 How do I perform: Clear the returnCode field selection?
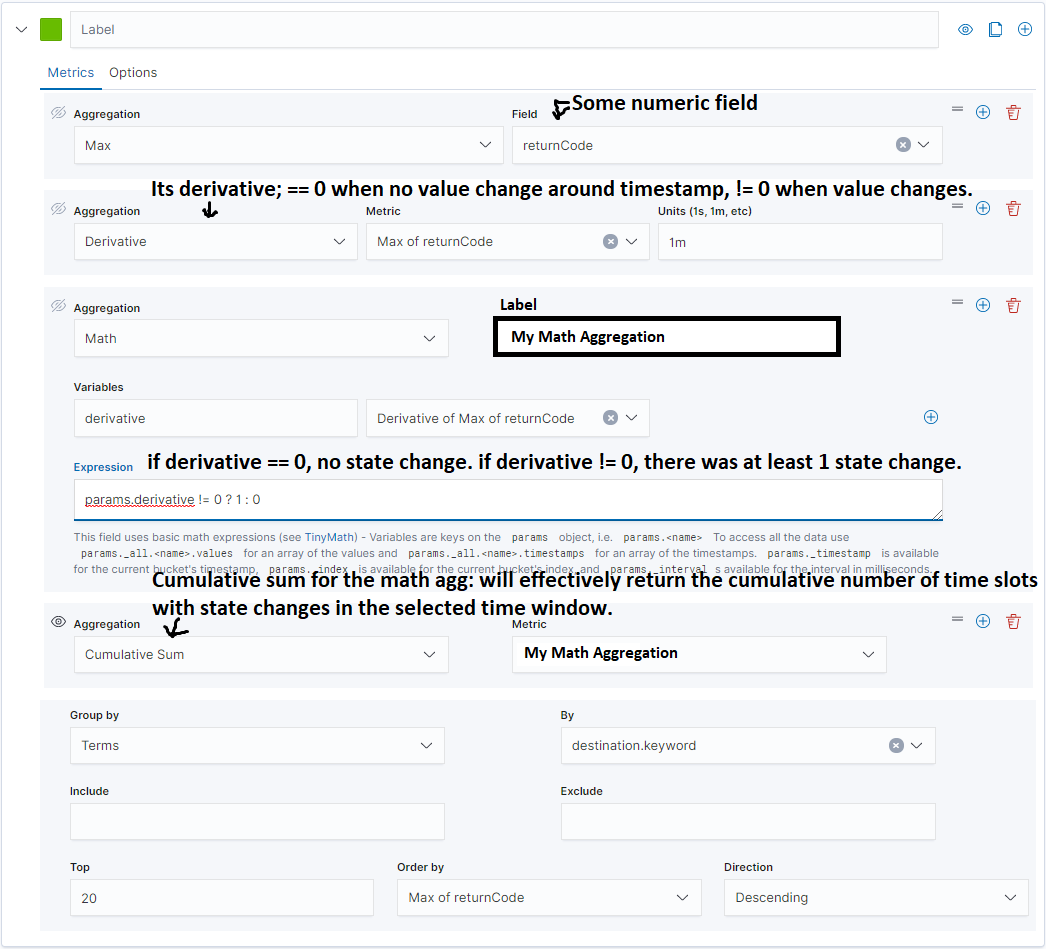[x=904, y=144]
